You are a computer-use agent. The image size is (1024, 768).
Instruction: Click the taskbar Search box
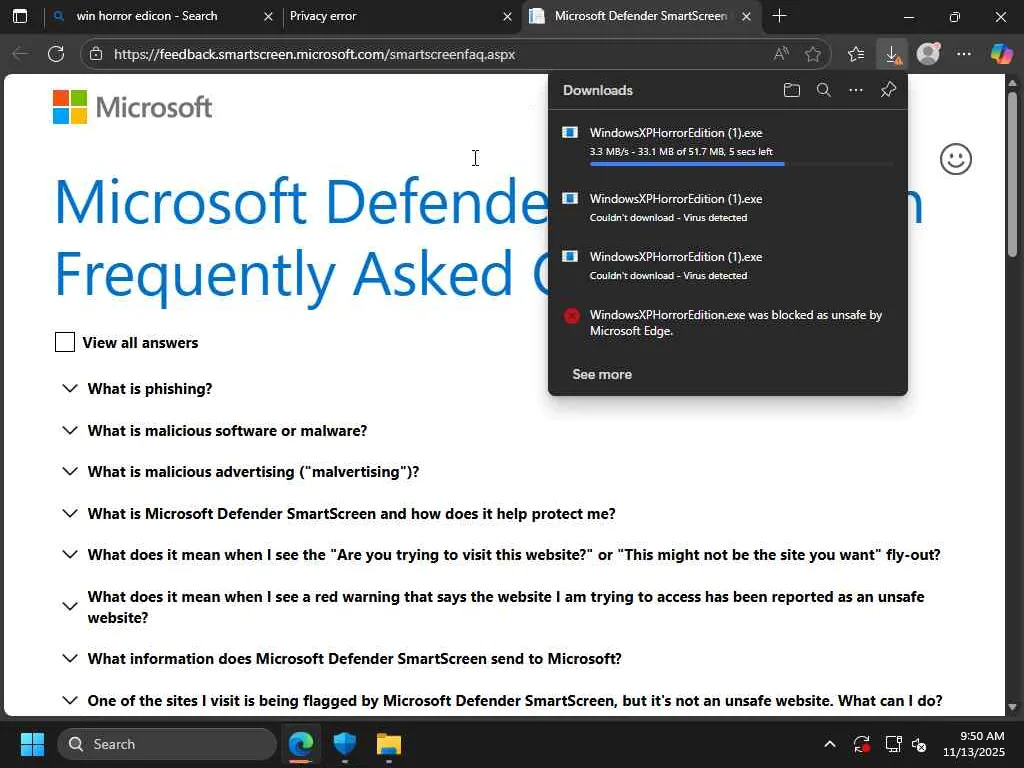click(167, 744)
